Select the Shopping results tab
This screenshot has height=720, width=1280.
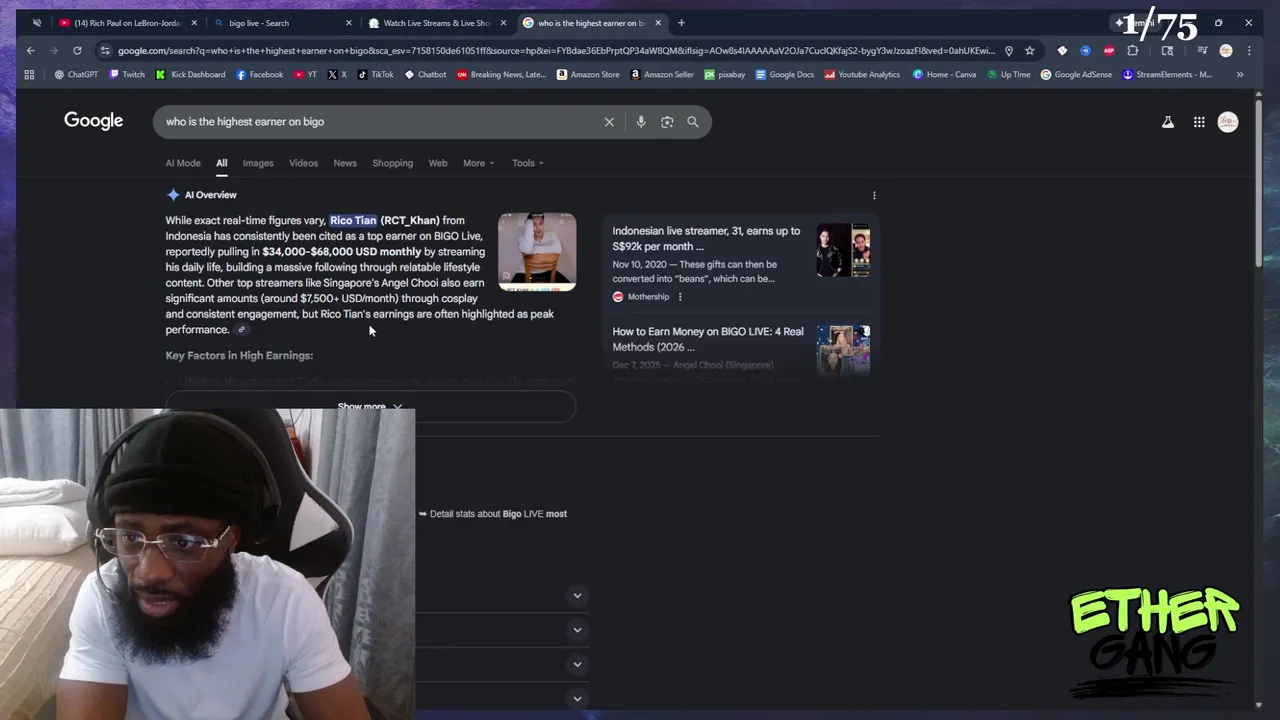(x=392, y=163)
